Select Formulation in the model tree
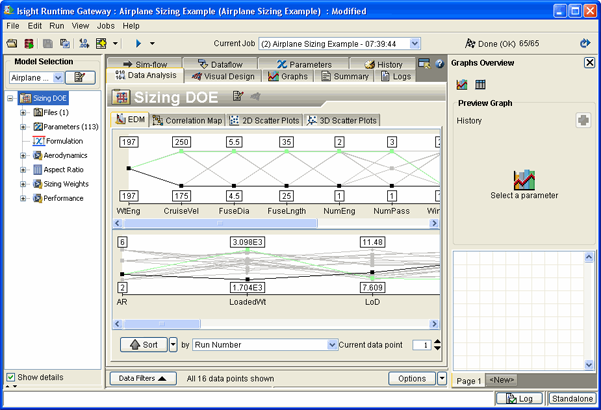The height and width of the screenshot is (410, 601). 58,141
